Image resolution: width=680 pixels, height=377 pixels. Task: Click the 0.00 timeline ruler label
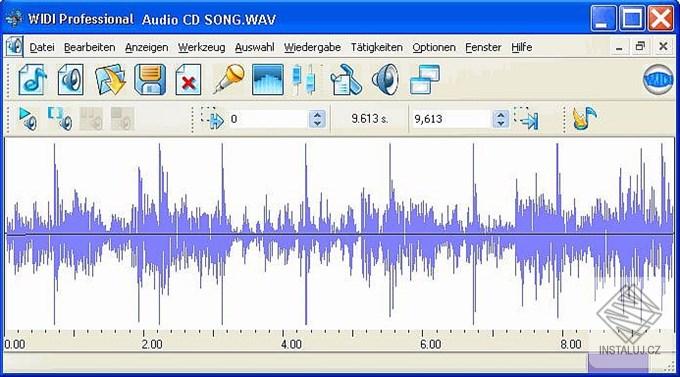pyautogui.click(x=15, y=344)
